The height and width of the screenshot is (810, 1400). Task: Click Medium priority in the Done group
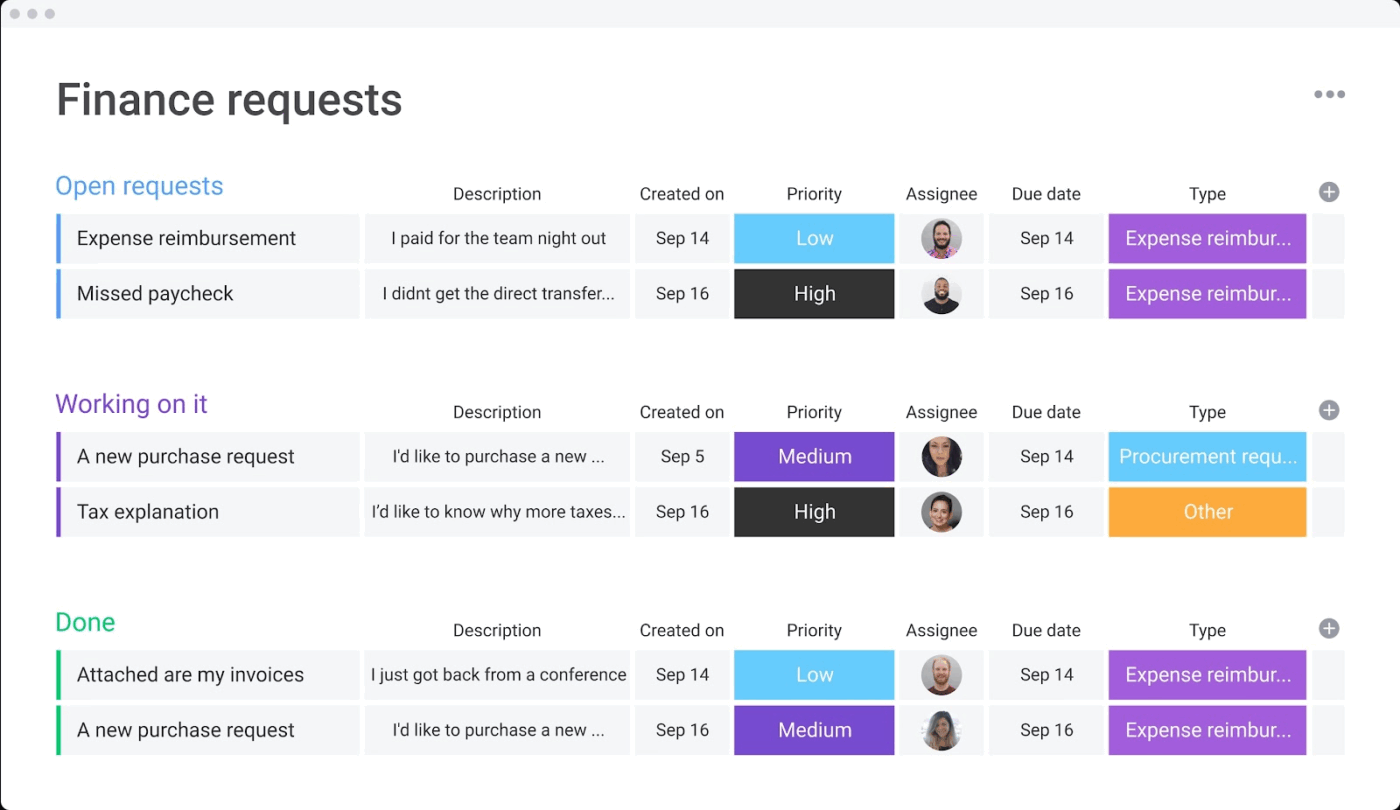point(814,730)
